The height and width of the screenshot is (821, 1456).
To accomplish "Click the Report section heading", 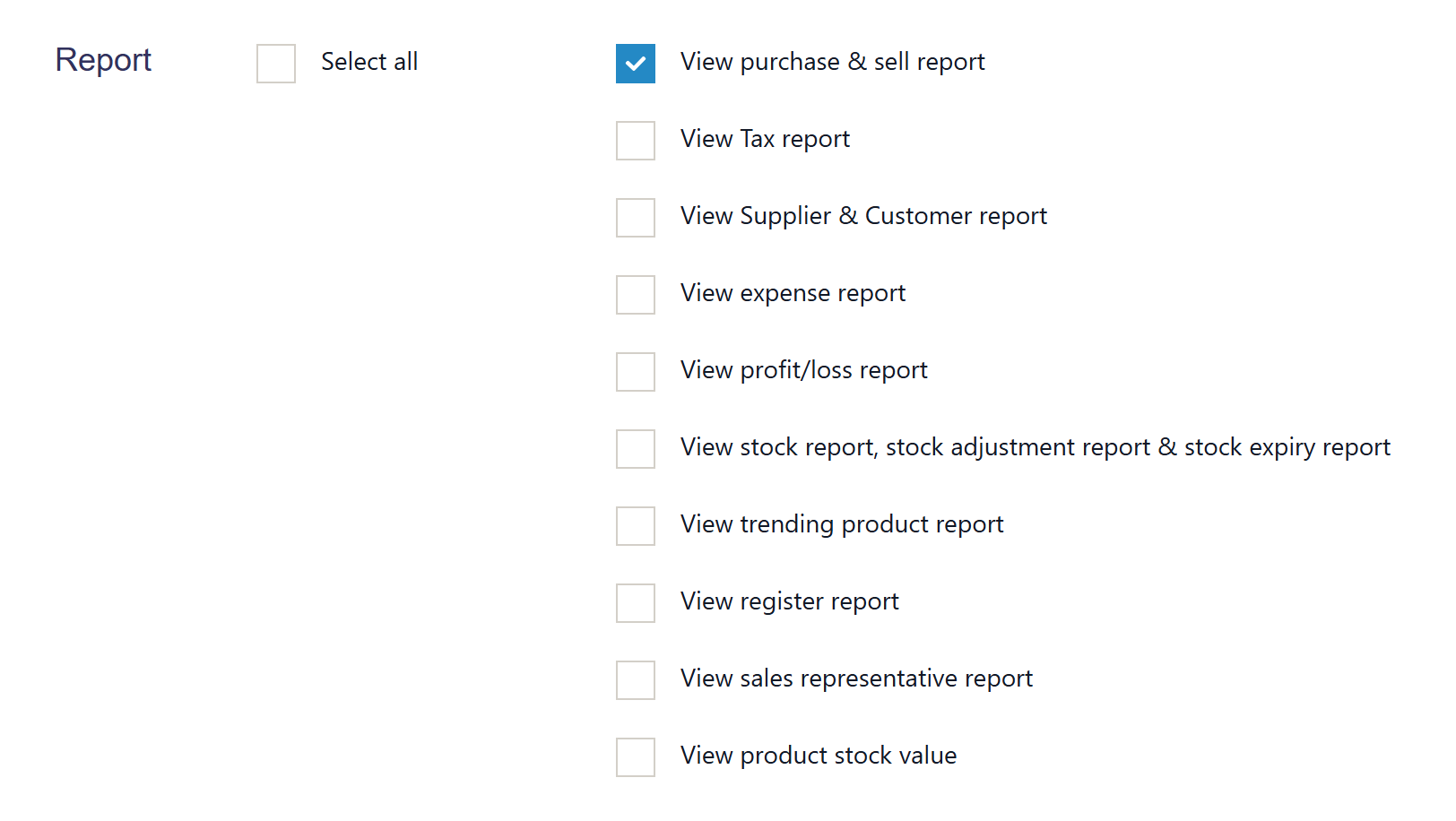I will click(103, 60).
